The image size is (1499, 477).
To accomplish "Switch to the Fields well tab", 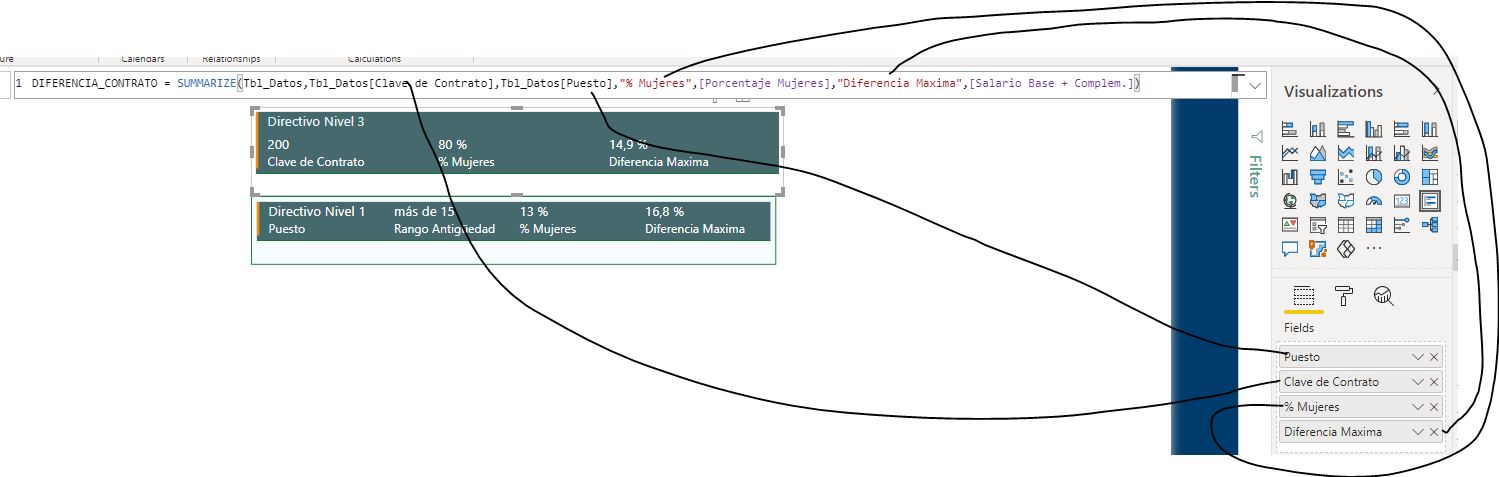I will (1303, 297).
